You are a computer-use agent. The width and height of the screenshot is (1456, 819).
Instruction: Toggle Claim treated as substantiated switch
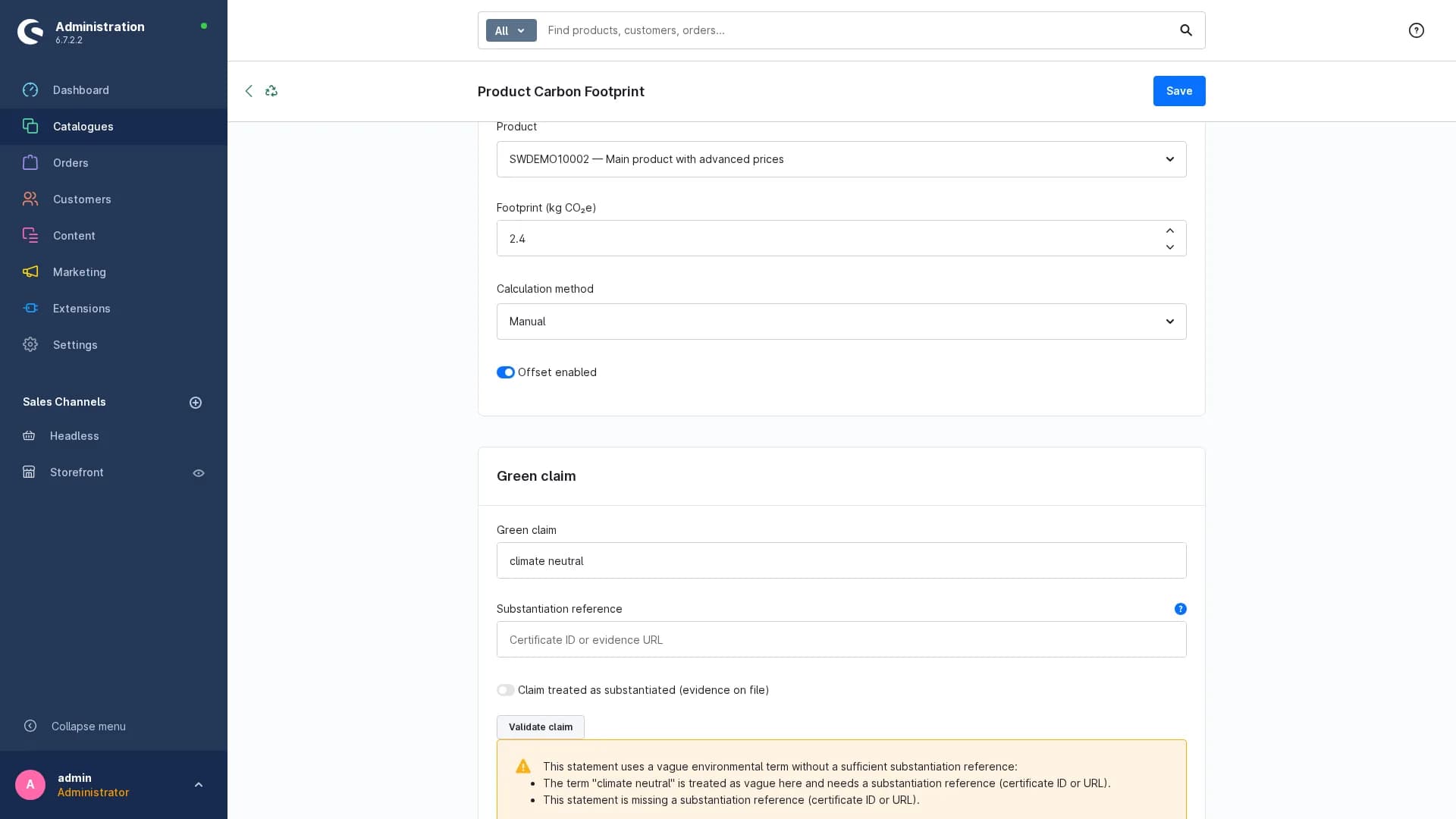506,690
